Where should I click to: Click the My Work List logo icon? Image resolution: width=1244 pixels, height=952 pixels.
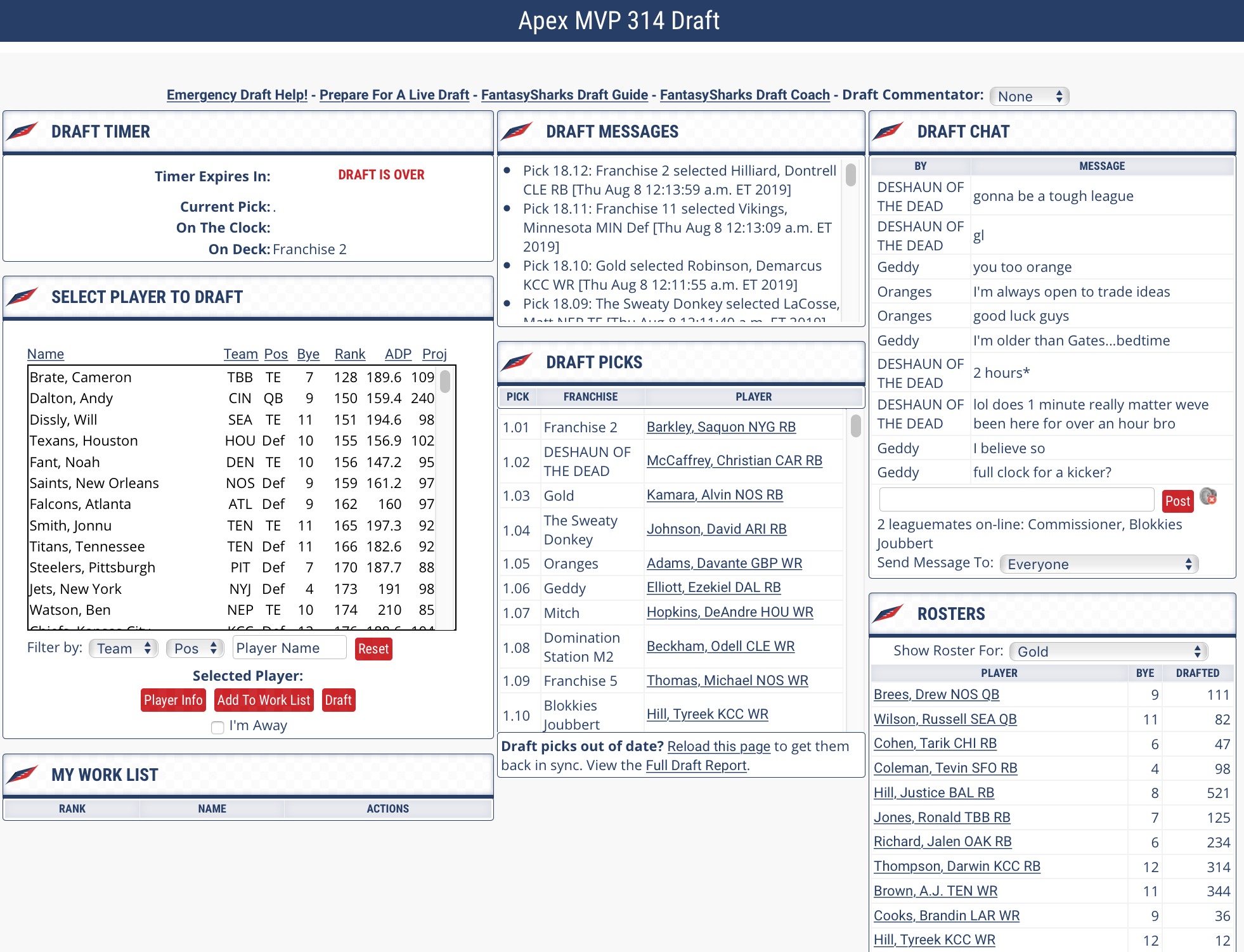point(23,775)
